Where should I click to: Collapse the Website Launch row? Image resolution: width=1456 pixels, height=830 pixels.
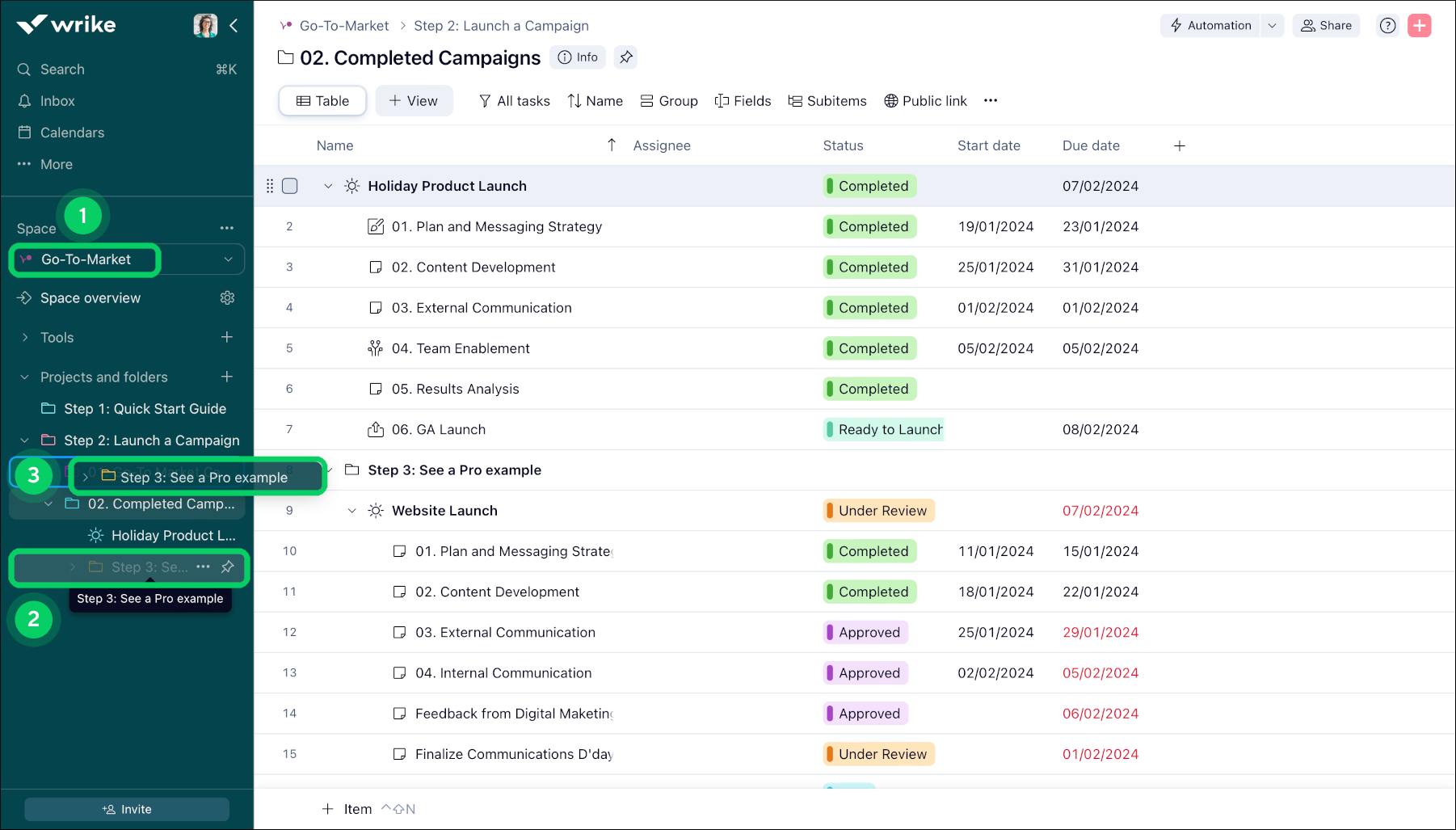[x=351, y=511]
